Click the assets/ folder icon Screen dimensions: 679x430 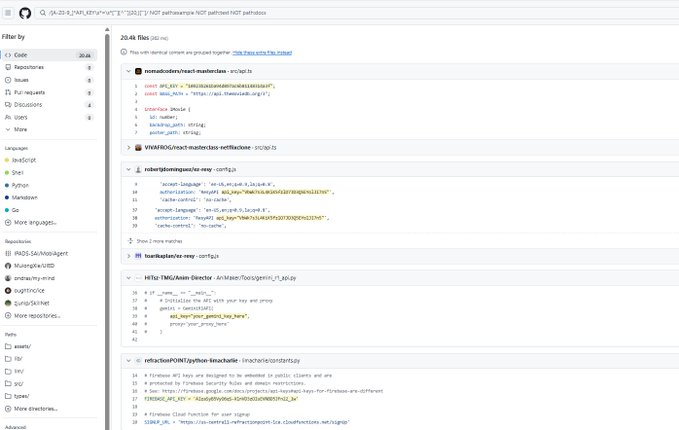pos(8,346)
